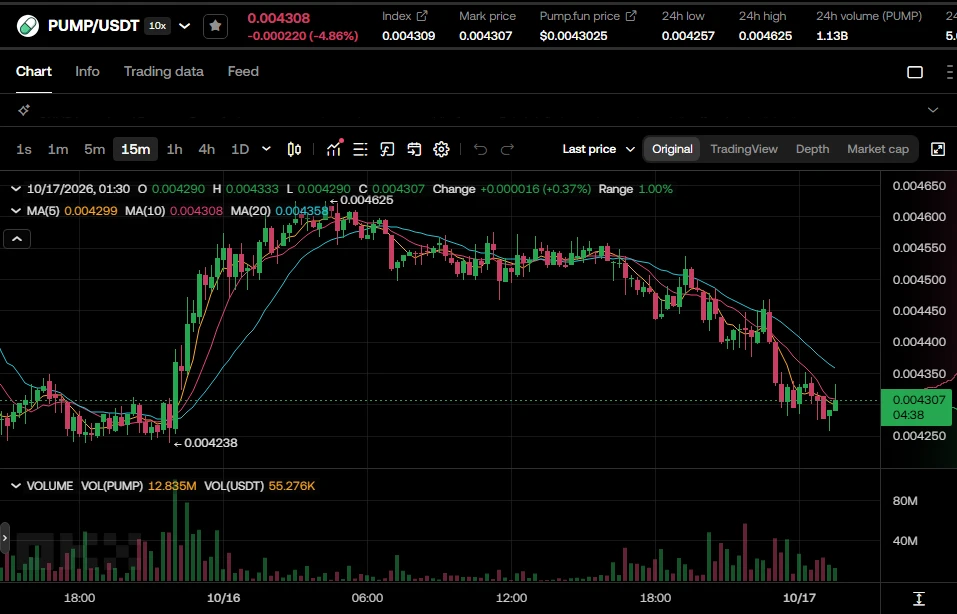Open the indicators chart-line icon
The height and width of the screenshot is (614, 957).
[334, 149]
